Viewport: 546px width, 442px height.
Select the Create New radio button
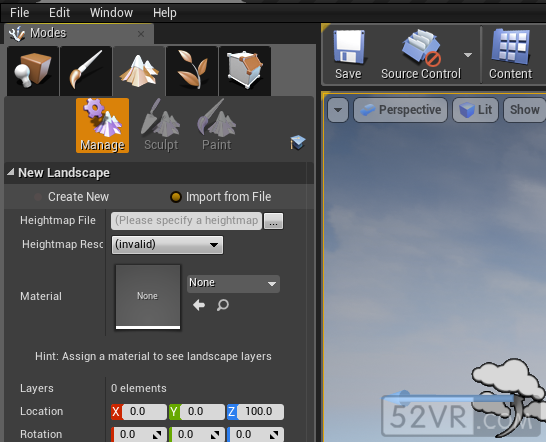[x=38, y=197]
